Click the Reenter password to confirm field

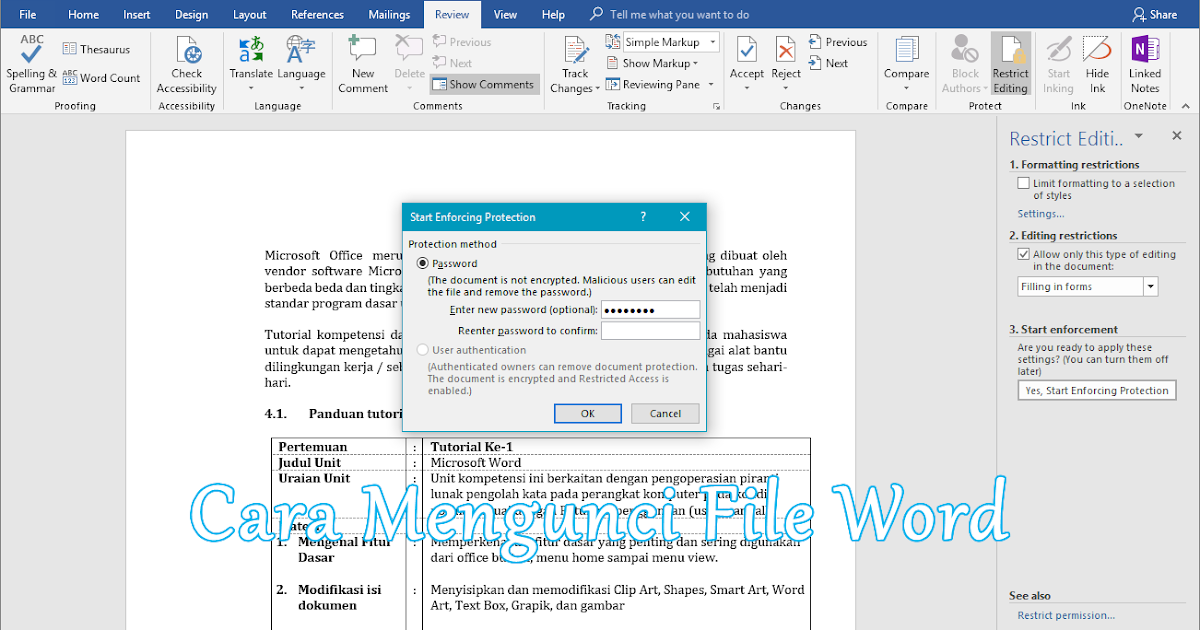click(x=651, y=330)
